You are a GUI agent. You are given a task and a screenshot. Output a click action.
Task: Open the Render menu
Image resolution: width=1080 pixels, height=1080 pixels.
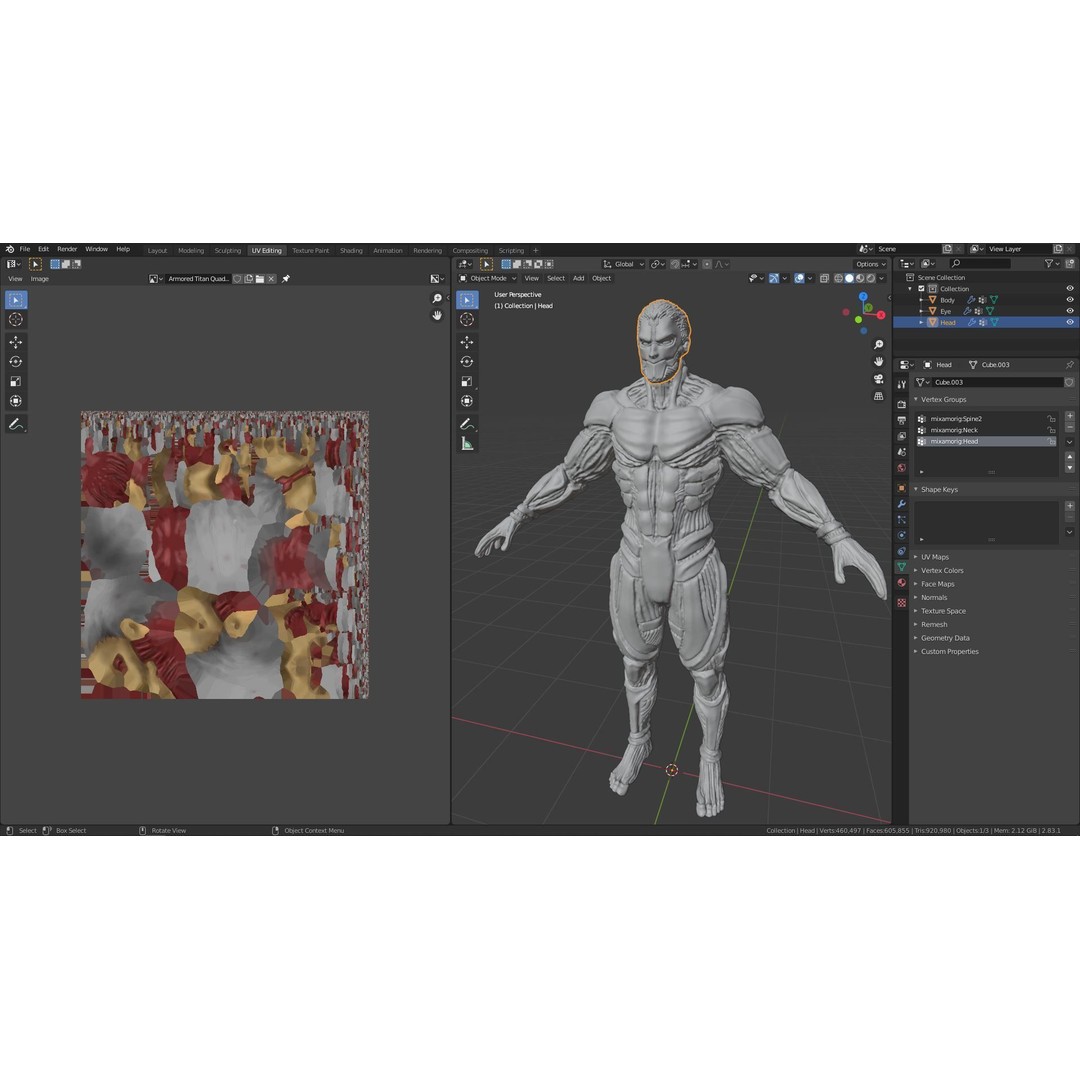point(67,249)
